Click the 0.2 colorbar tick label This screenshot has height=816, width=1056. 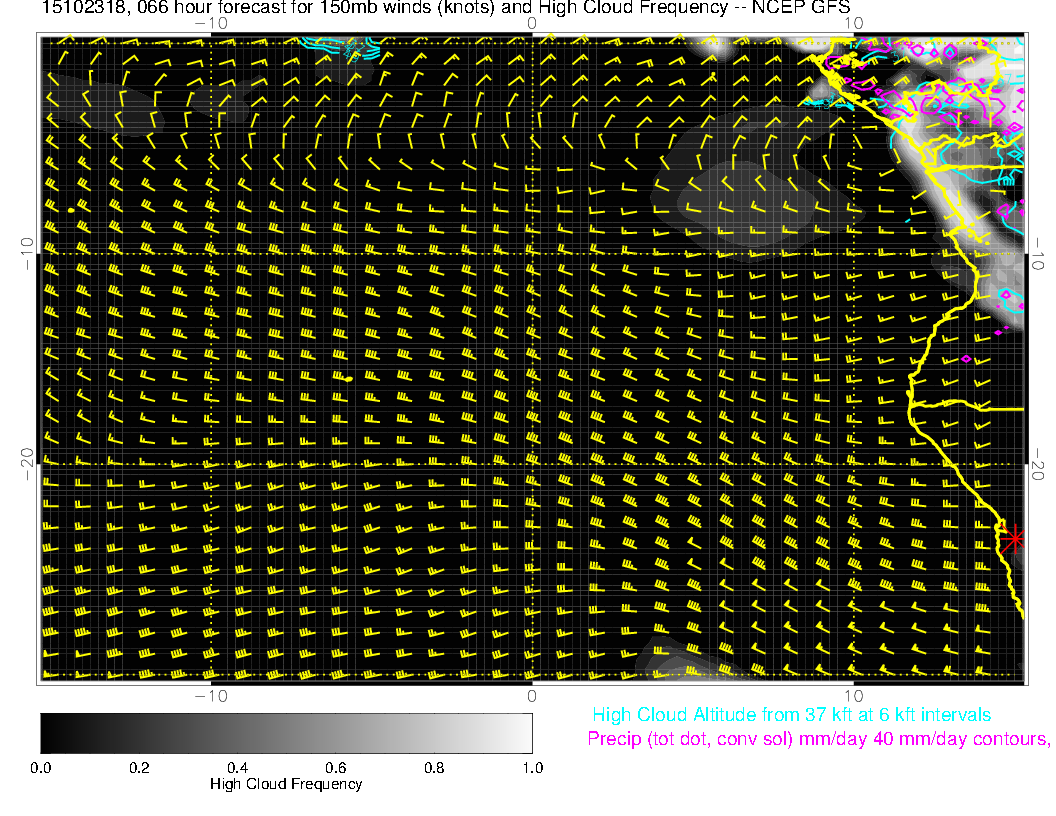click(x=138, y=767)
